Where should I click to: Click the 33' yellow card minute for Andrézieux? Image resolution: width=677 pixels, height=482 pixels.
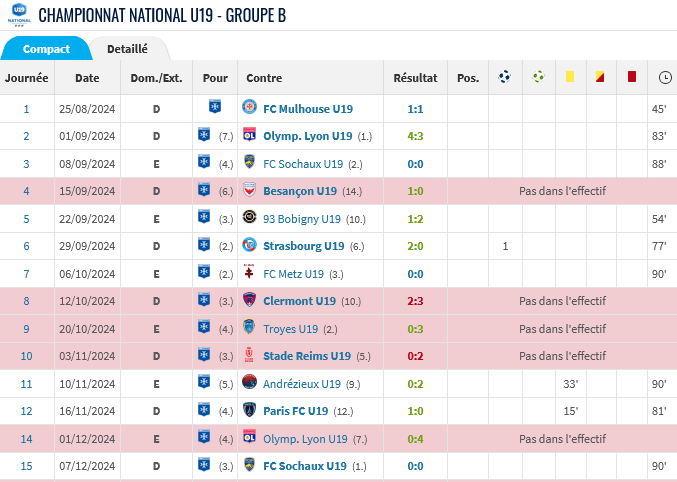[570, 384]
